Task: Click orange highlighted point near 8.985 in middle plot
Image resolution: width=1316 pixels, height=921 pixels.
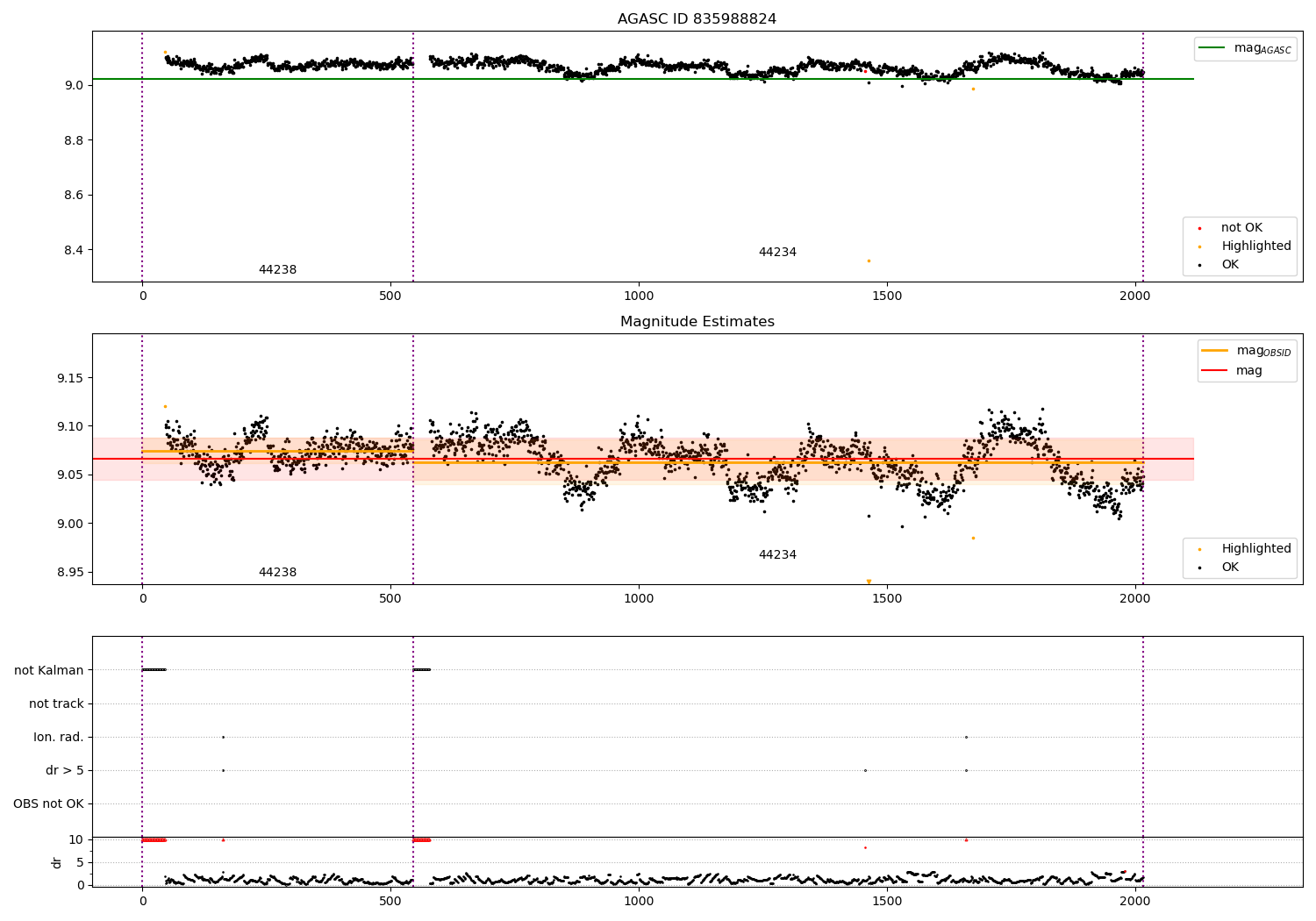Action: [973, 538]
